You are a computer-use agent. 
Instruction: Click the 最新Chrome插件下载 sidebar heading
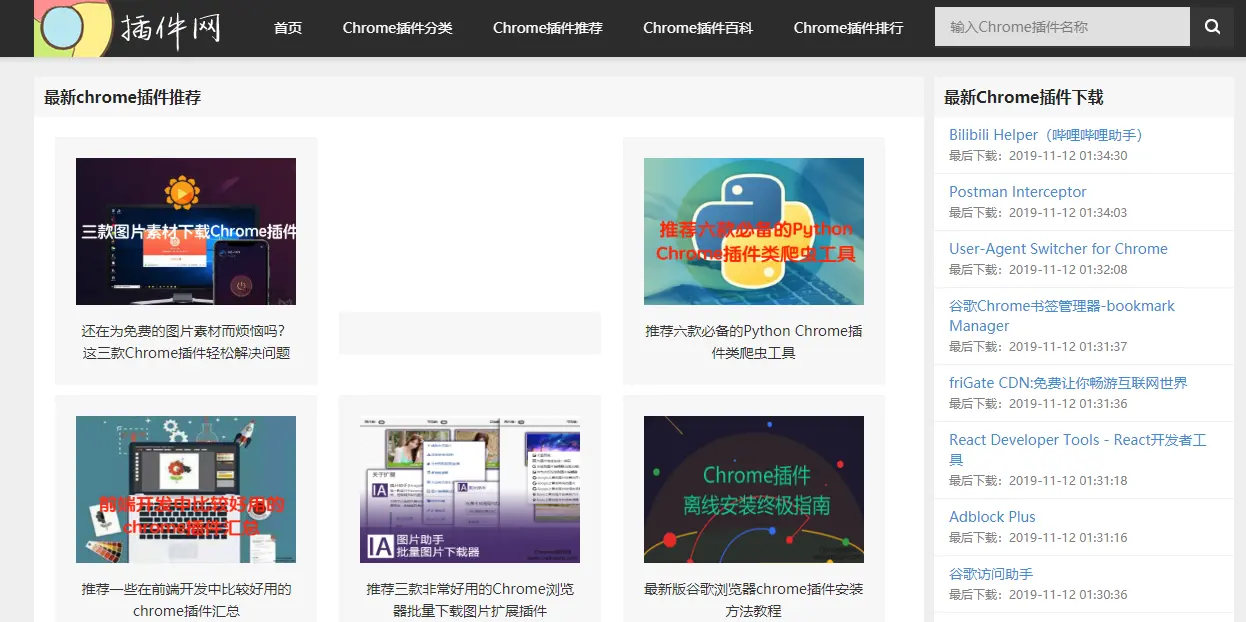pyautogui.click(x=1024, y=97)
